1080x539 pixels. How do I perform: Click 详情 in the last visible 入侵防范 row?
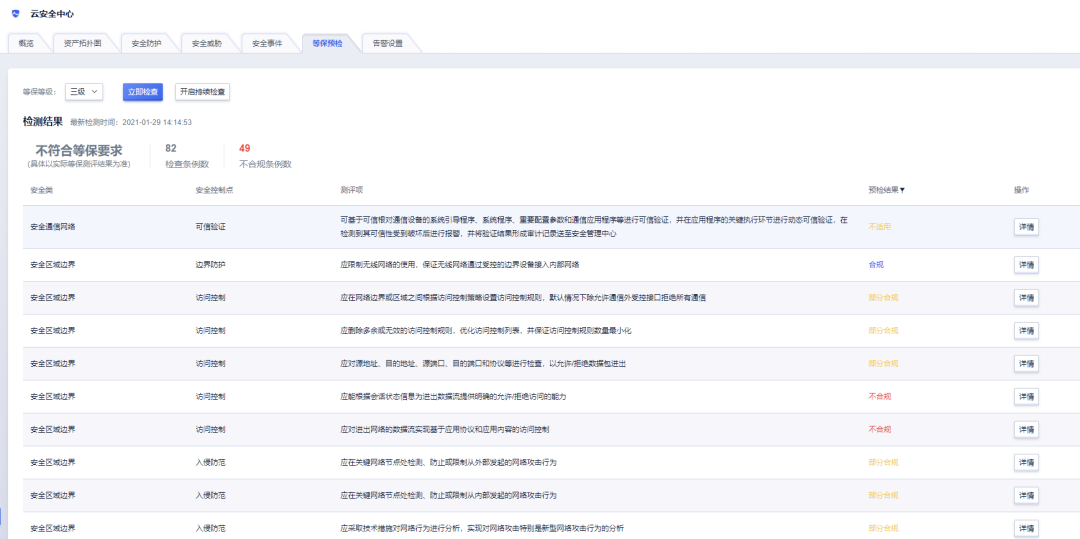[1026, 528]
